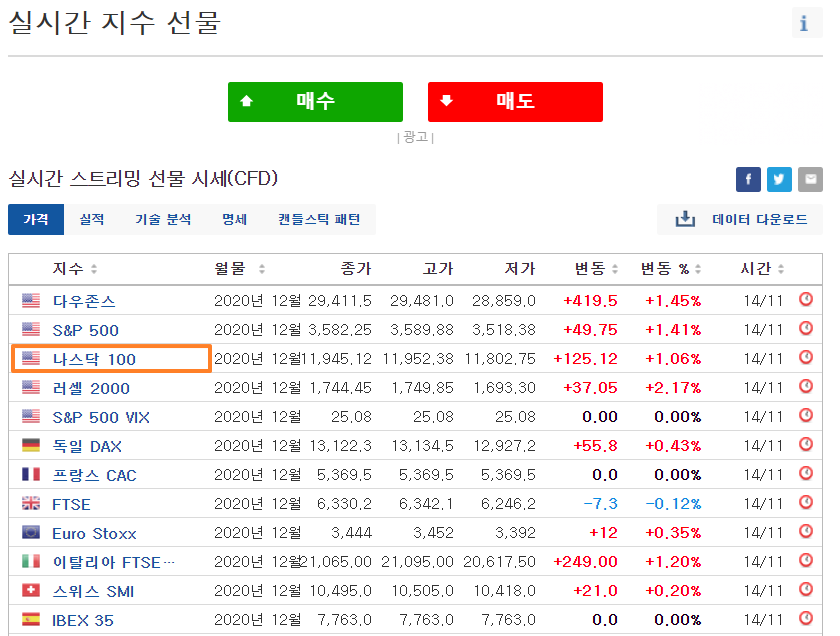Click the clock icon in the 나스닥 100 row
The width and height of the screenshot is (840, 636).
tap(806, 357)
